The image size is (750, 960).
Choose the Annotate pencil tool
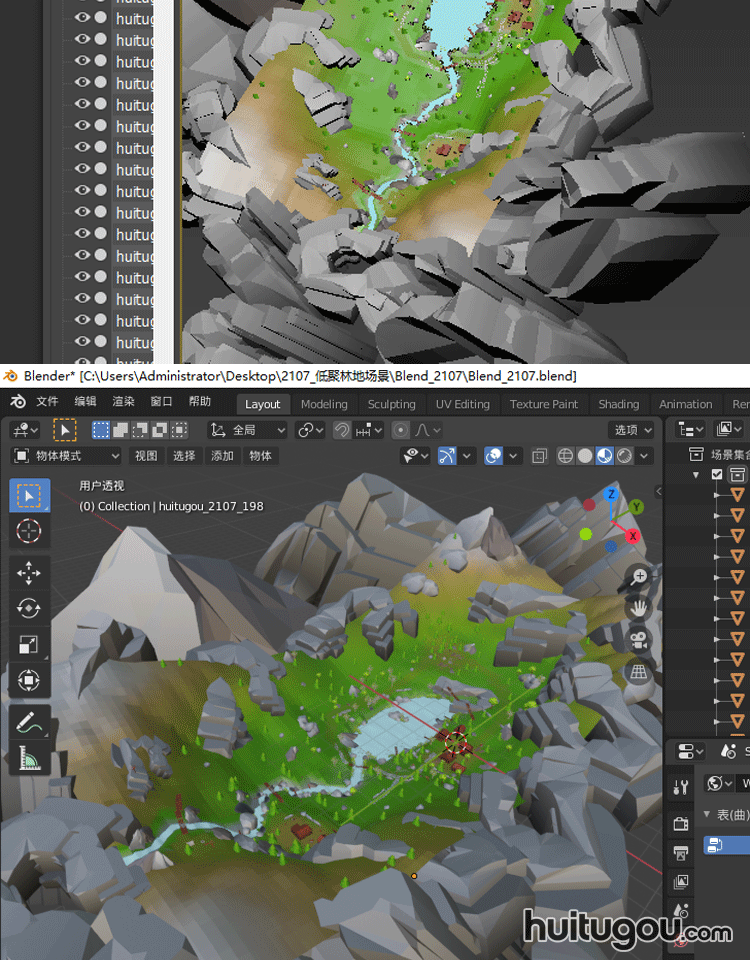pyautogui.click(x=29, y=722)
